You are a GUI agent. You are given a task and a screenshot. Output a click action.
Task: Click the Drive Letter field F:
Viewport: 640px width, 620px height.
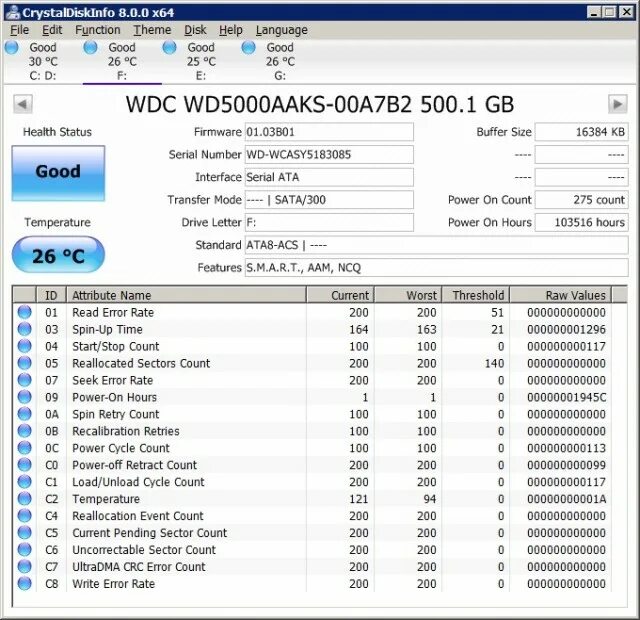(329, 222)
